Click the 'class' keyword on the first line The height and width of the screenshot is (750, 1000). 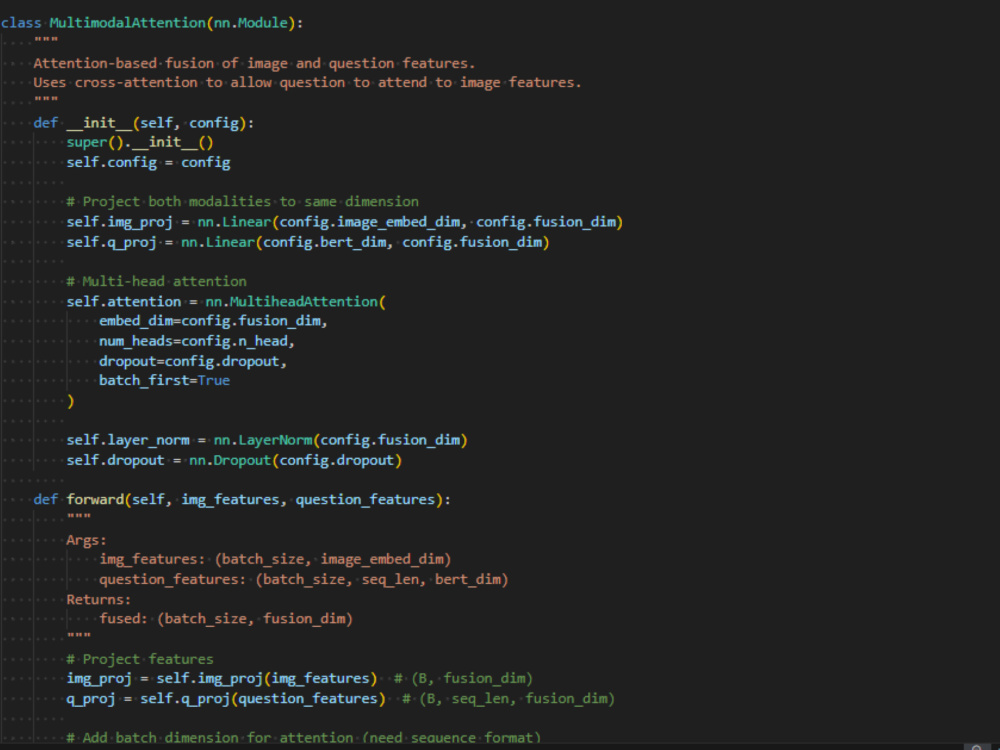coord(21,23)
